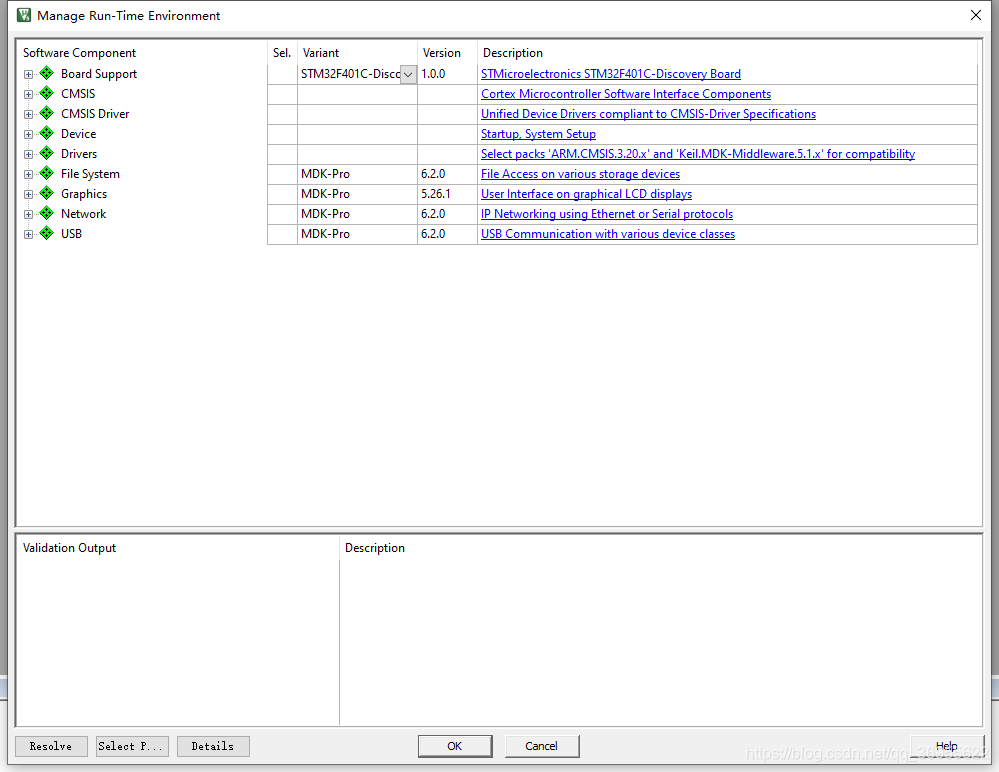The width and height of the screenshot is (999, 772).
Task: Click the Network green diamond icon
Action: click(47, 213)
